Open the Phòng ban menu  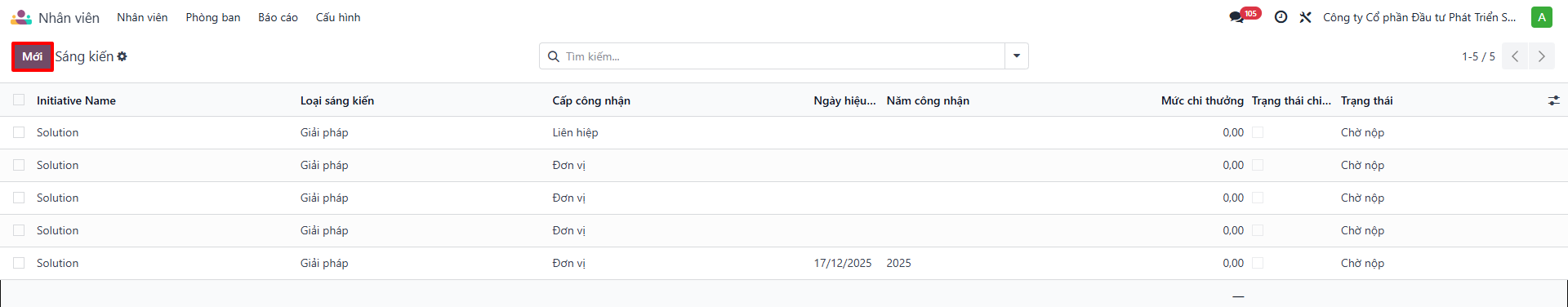213,17
